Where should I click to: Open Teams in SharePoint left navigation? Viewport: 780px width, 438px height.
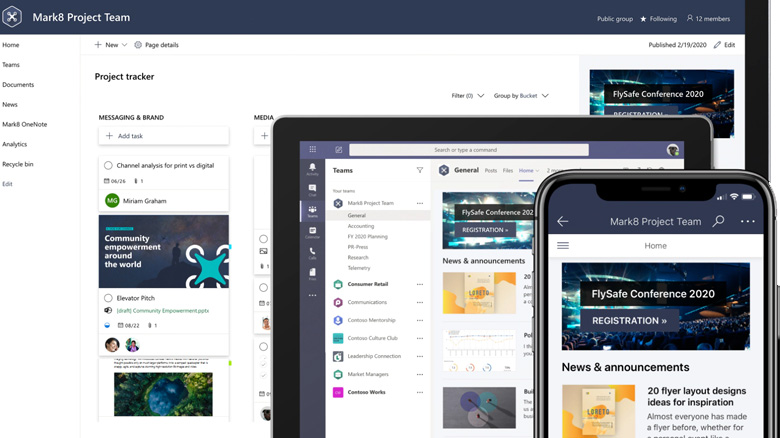click(x=11, y=65)
